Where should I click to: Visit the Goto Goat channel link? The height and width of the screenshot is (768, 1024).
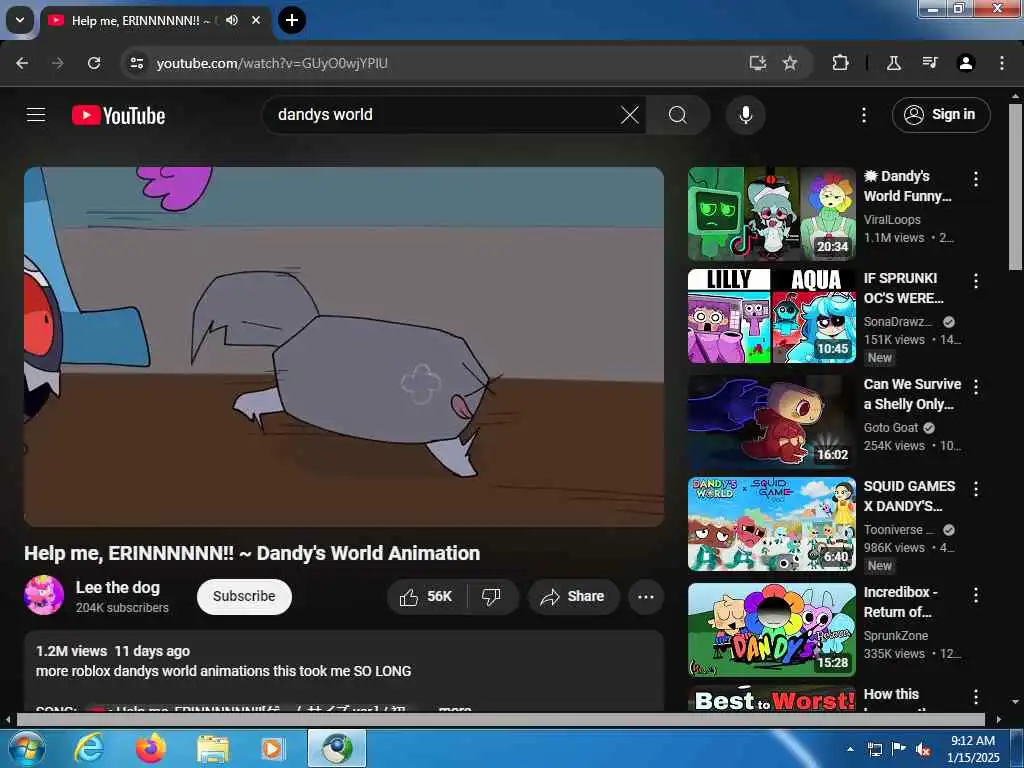click(891, 427)
